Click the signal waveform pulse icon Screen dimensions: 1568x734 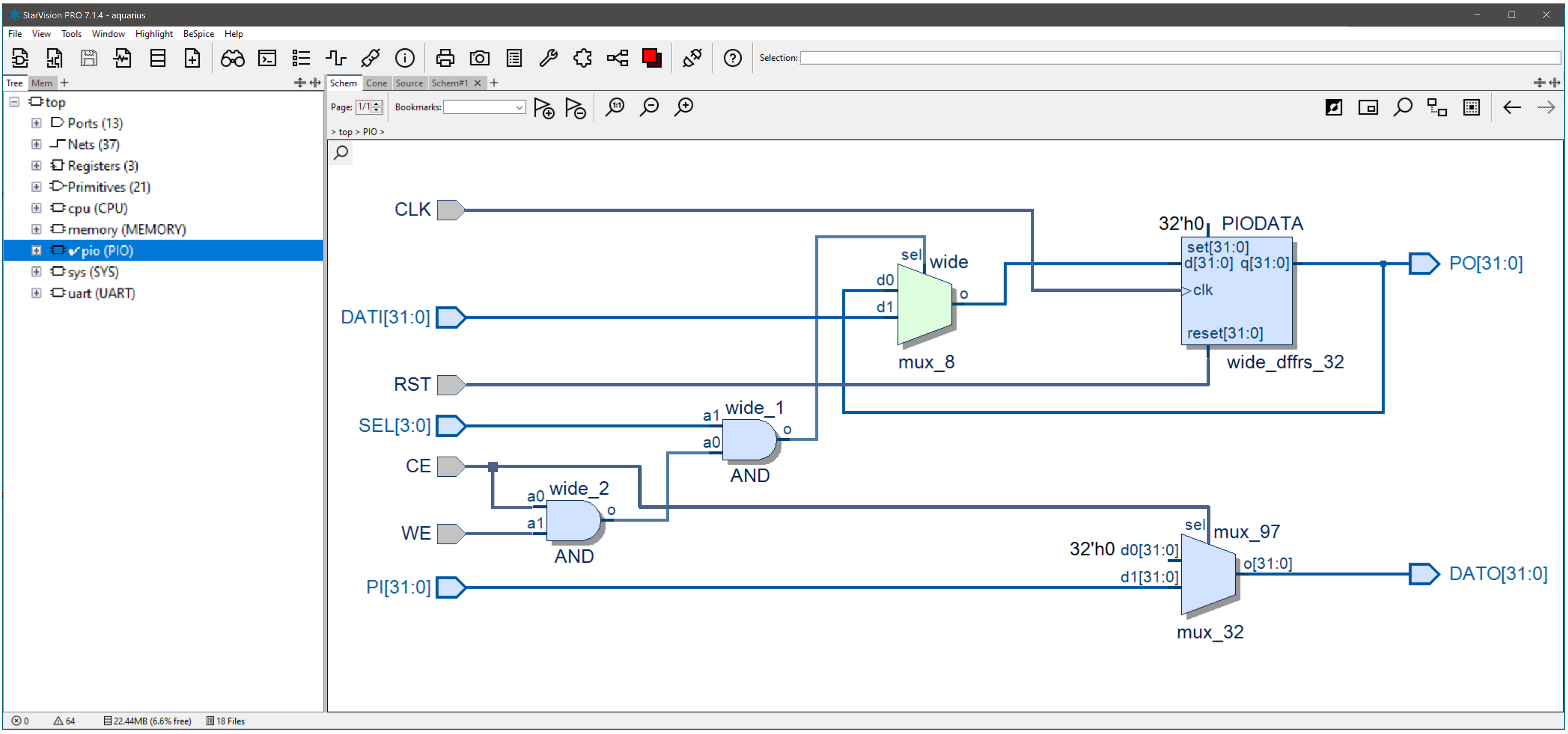coord(336,58)
